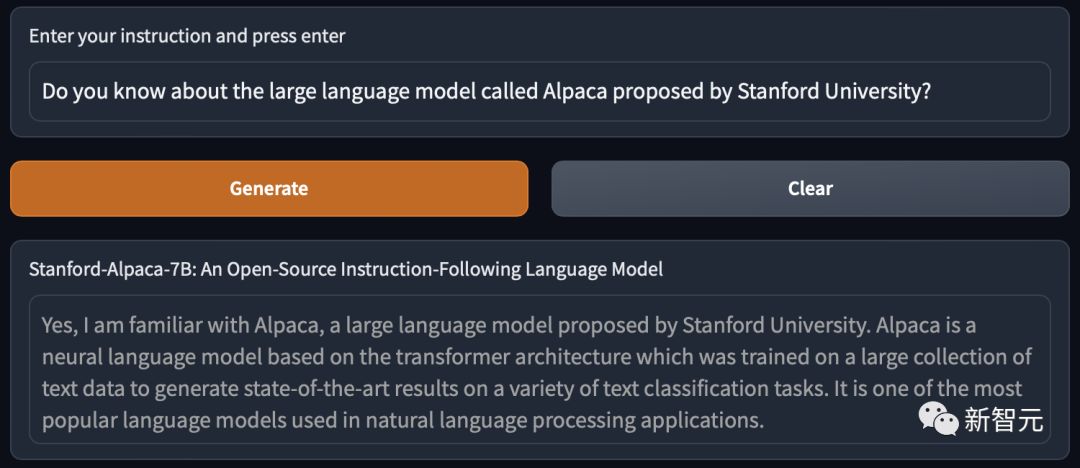This screenshot has height=468, width=1080.
Task: Select the Stanford-Alpaca-7B output text area
Action: (539, 369)
